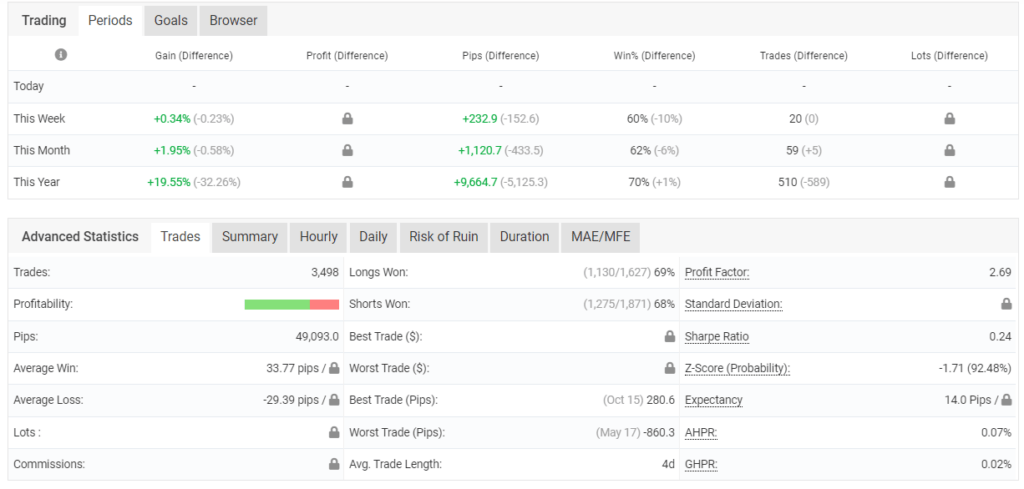Click the Profit Factor label link
The image size is (1024, 489).
717,272
